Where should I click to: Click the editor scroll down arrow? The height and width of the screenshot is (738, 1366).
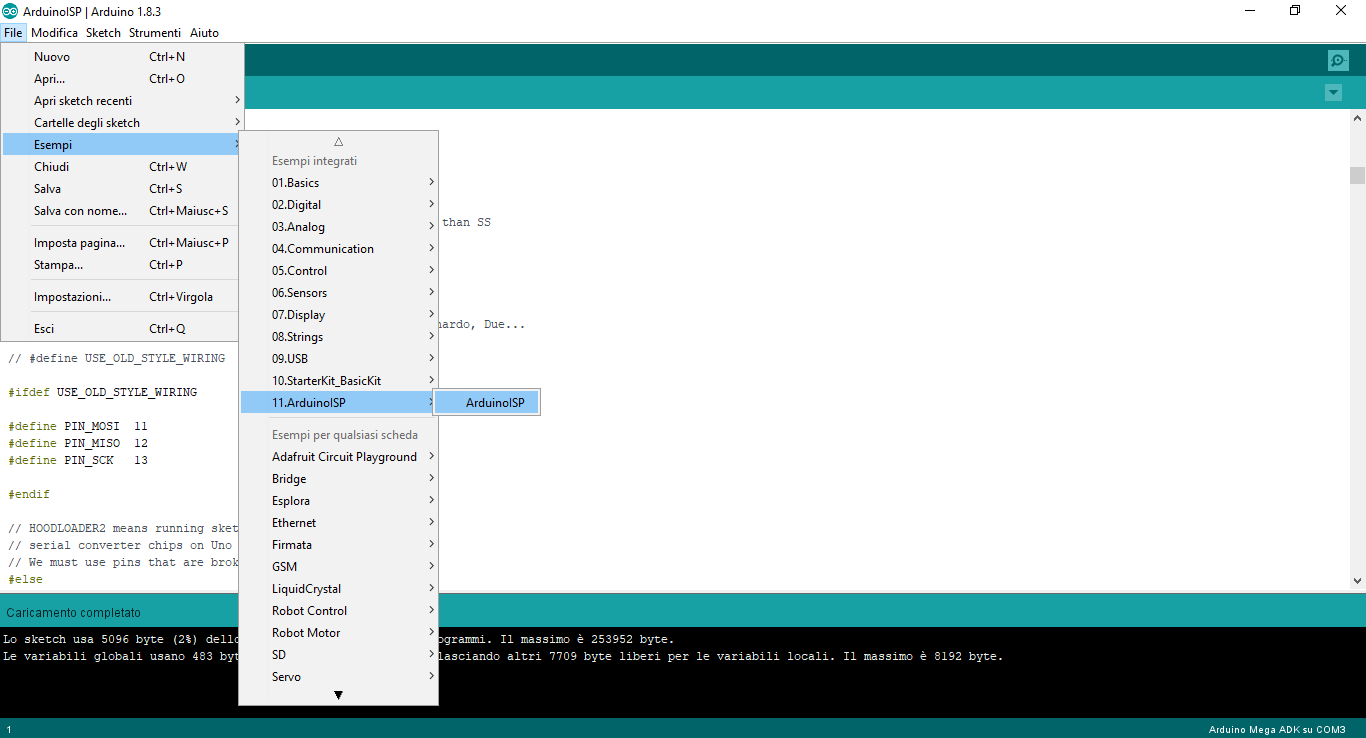(1357, 580)
